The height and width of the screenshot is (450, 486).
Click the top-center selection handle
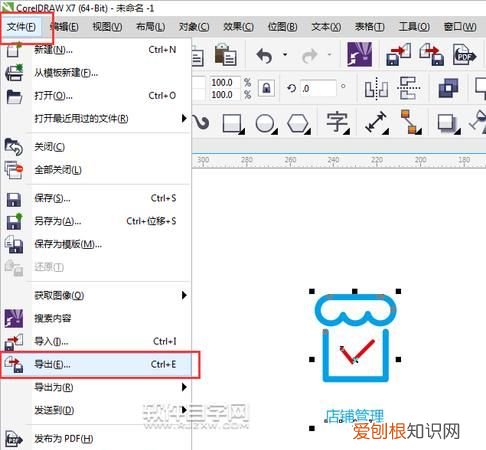[355, 291]
